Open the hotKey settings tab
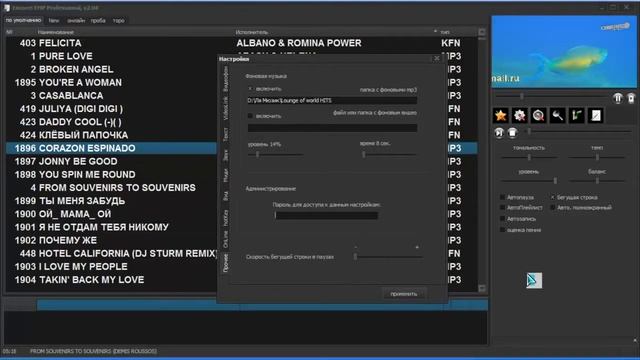Image resolution: width=640 pixels, height=360 pixels. pyautogui.click(x=225, y=218)
